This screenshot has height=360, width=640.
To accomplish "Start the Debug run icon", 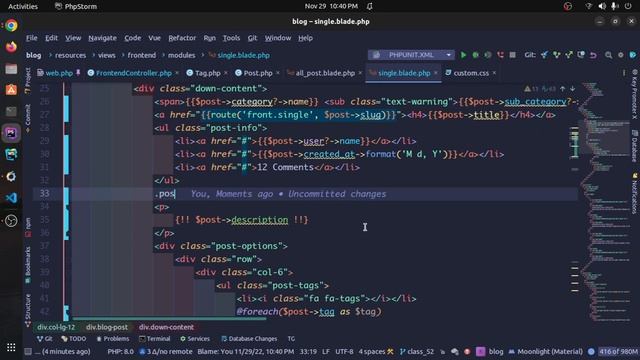I will (x=476, y=55).
